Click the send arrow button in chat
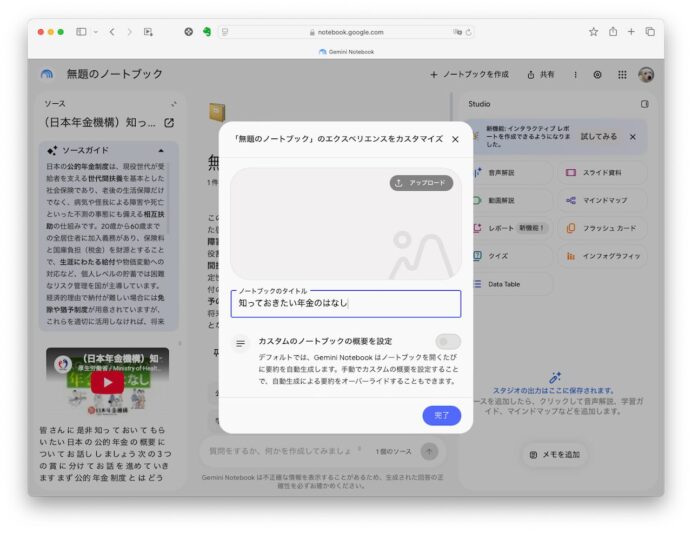 coord(429,451)
